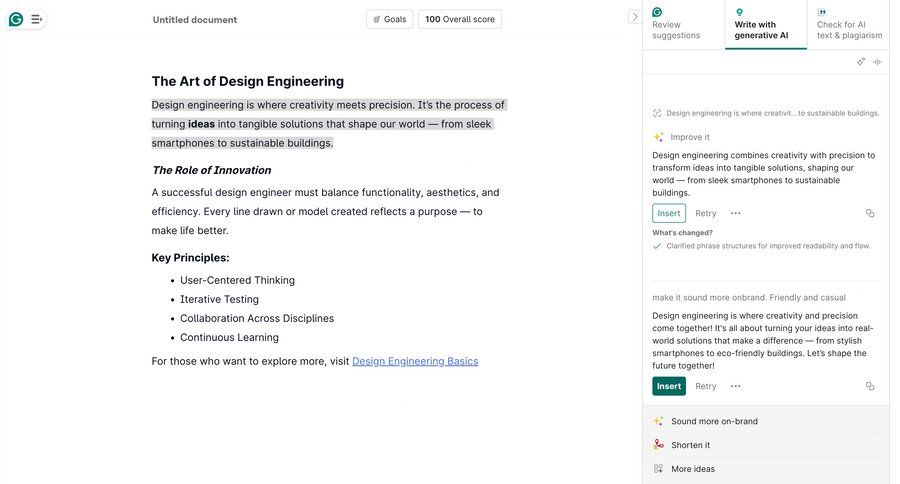Click the make it sound more onbrand prompt text
The width and height of the screenshot is (900, 484).
748,297
